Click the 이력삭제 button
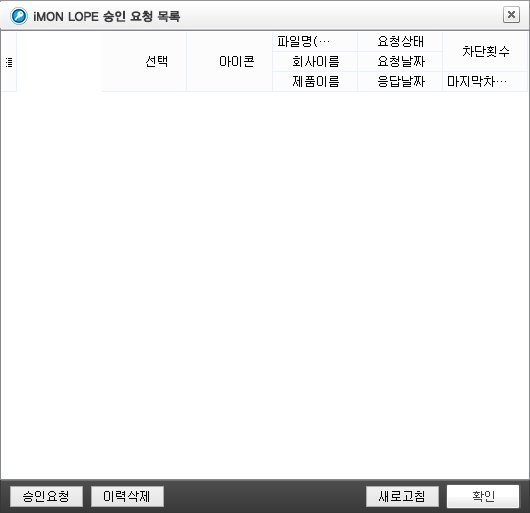The image size is (530, 513). (127, 496)
